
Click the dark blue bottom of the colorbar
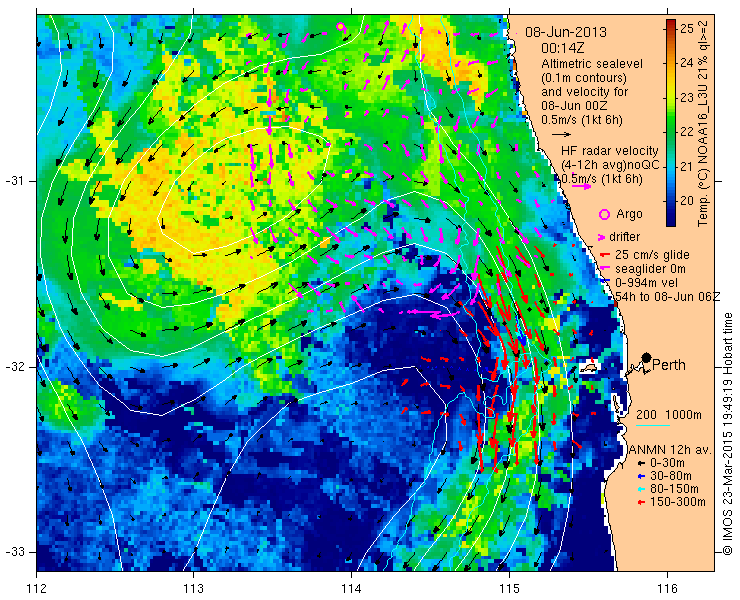pos(671,220)
